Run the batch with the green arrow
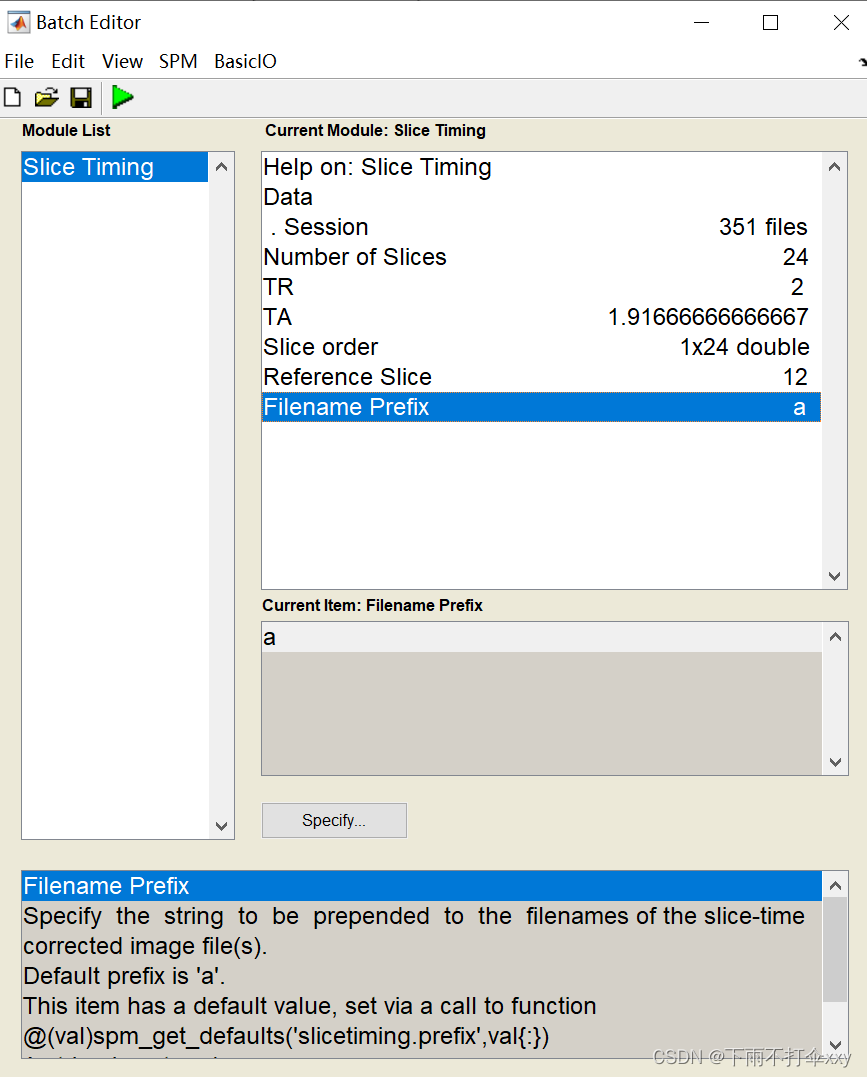 click(122, 97)
